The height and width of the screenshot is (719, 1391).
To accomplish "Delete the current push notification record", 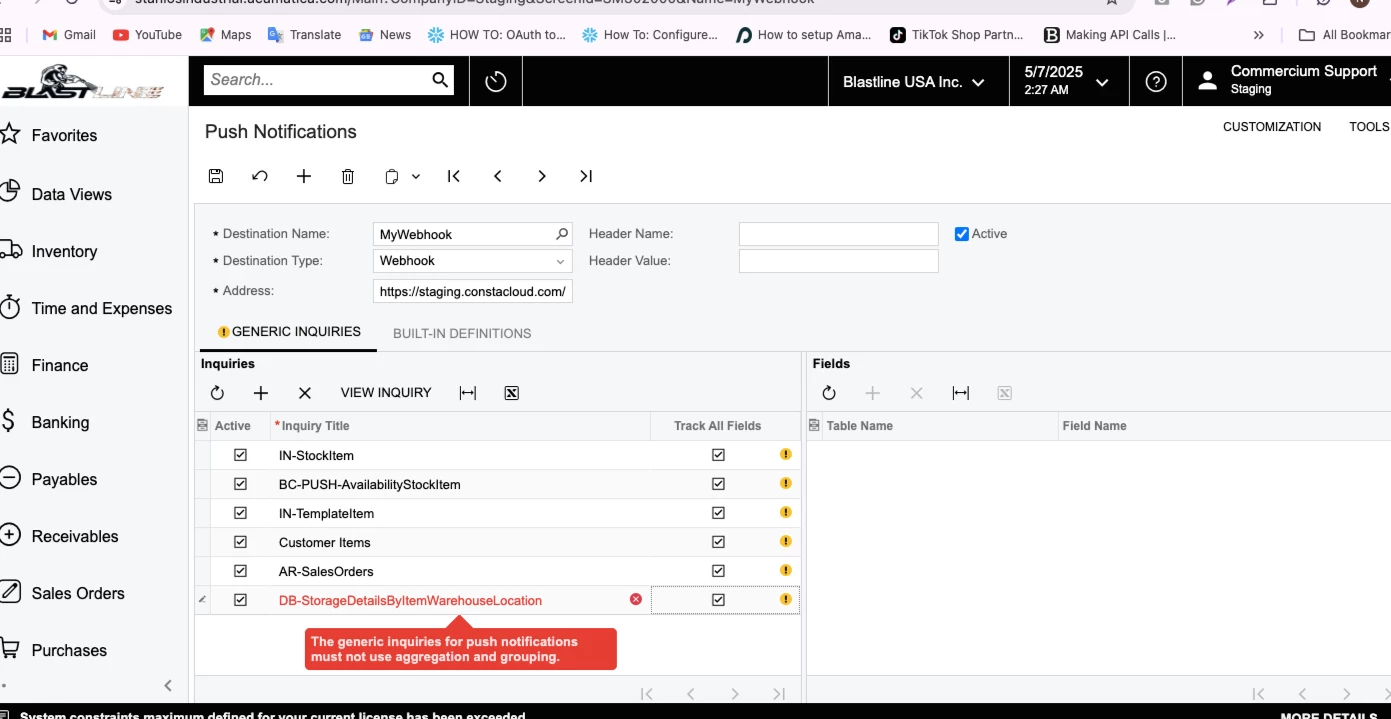I will [x=348, y=176].
